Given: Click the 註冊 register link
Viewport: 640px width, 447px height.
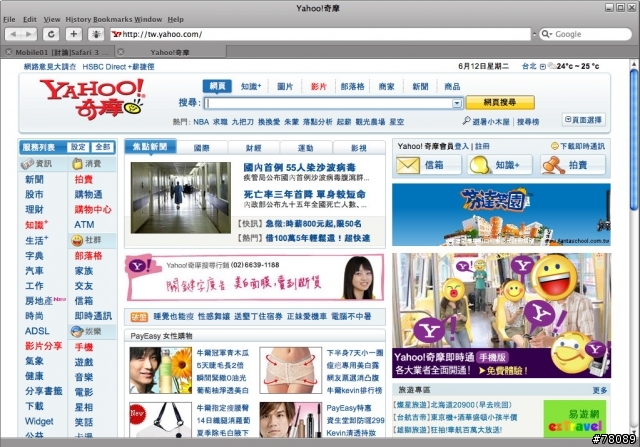Looking at the screenshot, I should (x=482, y=146).
